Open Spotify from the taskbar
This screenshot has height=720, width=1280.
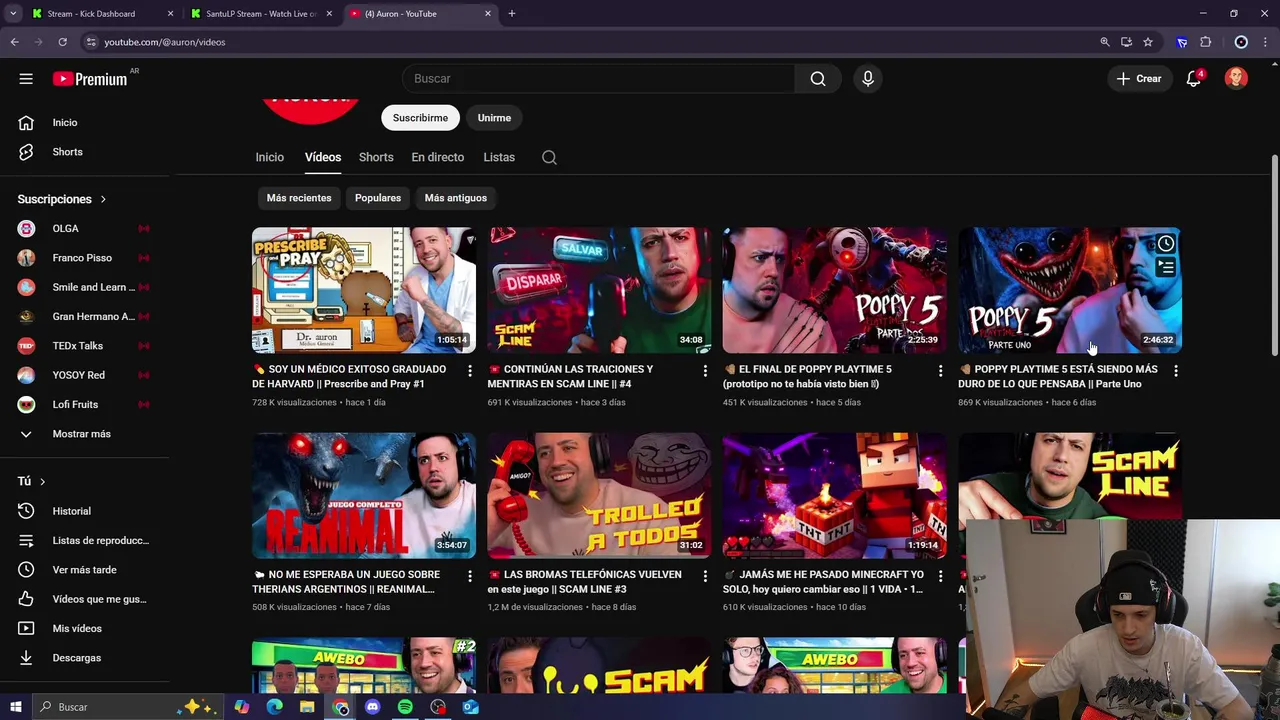(x=405, y=707)
